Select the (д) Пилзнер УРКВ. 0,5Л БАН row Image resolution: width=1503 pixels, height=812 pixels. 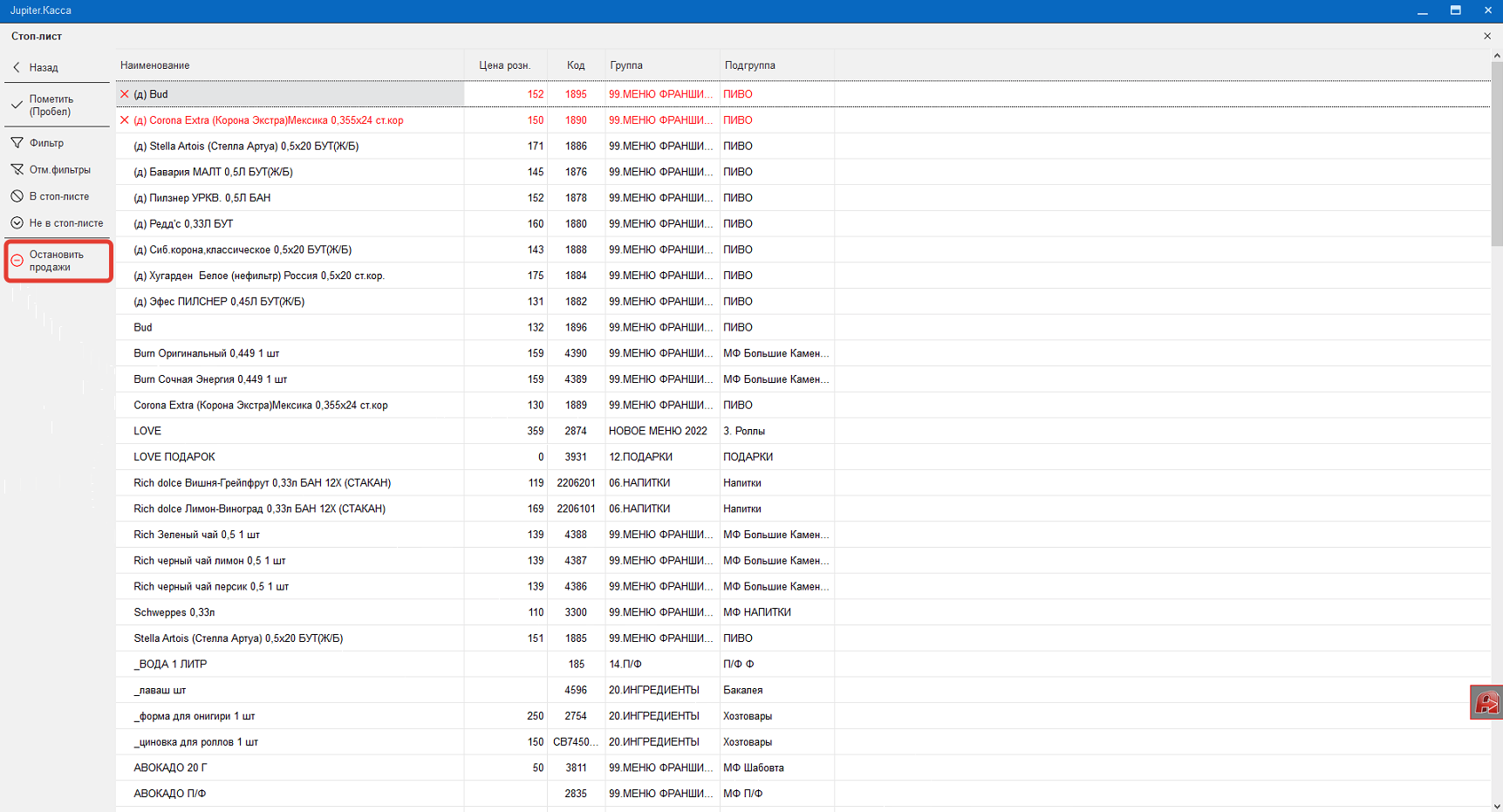click(803, 198)
